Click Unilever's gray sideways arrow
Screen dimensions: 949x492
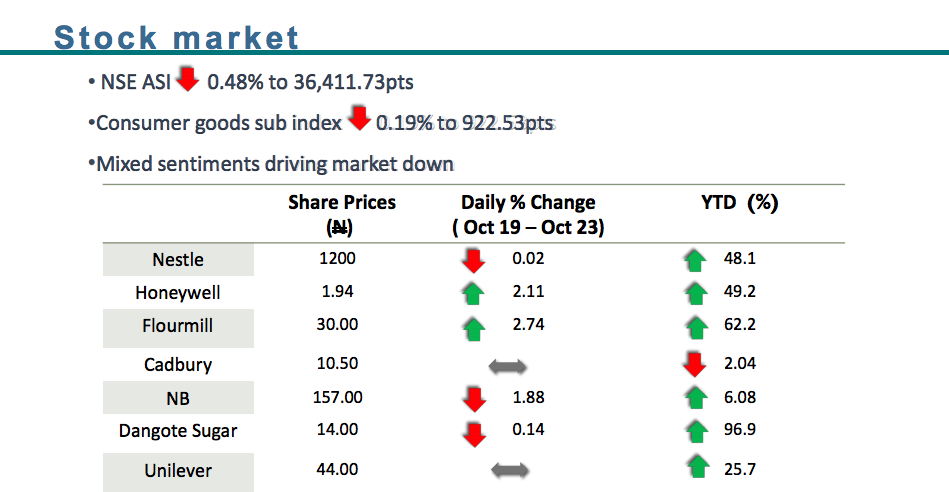[508, 469]
